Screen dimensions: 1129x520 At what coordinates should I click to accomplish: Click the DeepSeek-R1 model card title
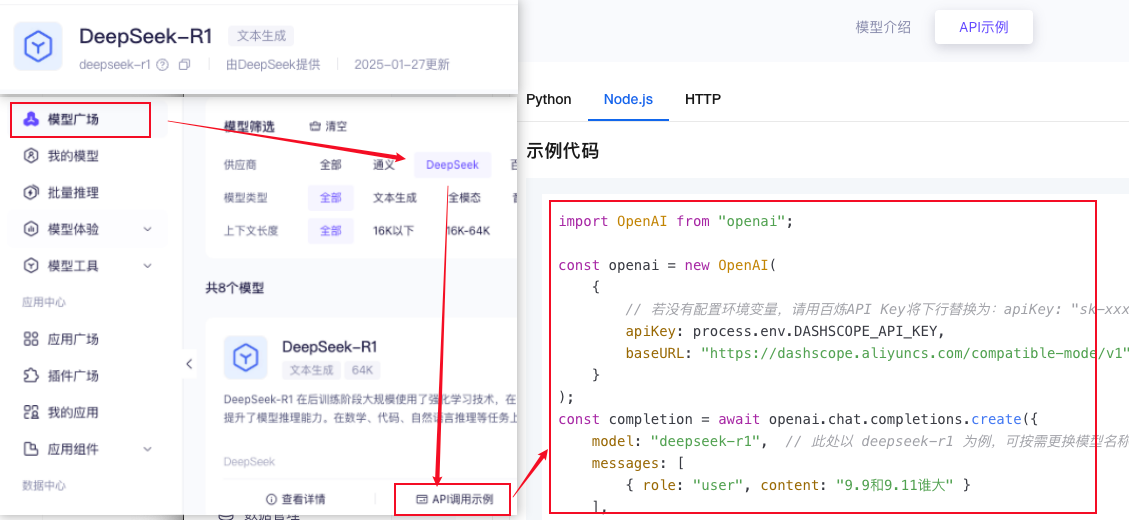(x=330, y=346)
